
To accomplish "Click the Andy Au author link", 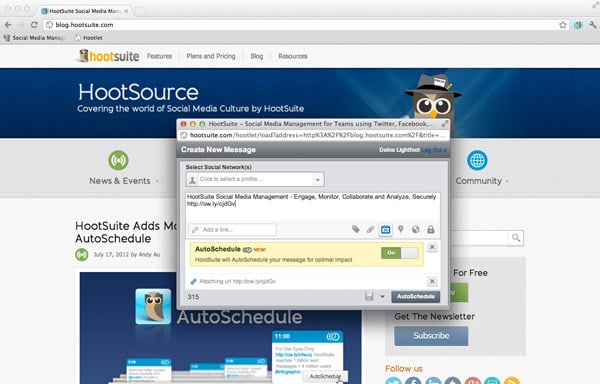I will coord(149,254).
